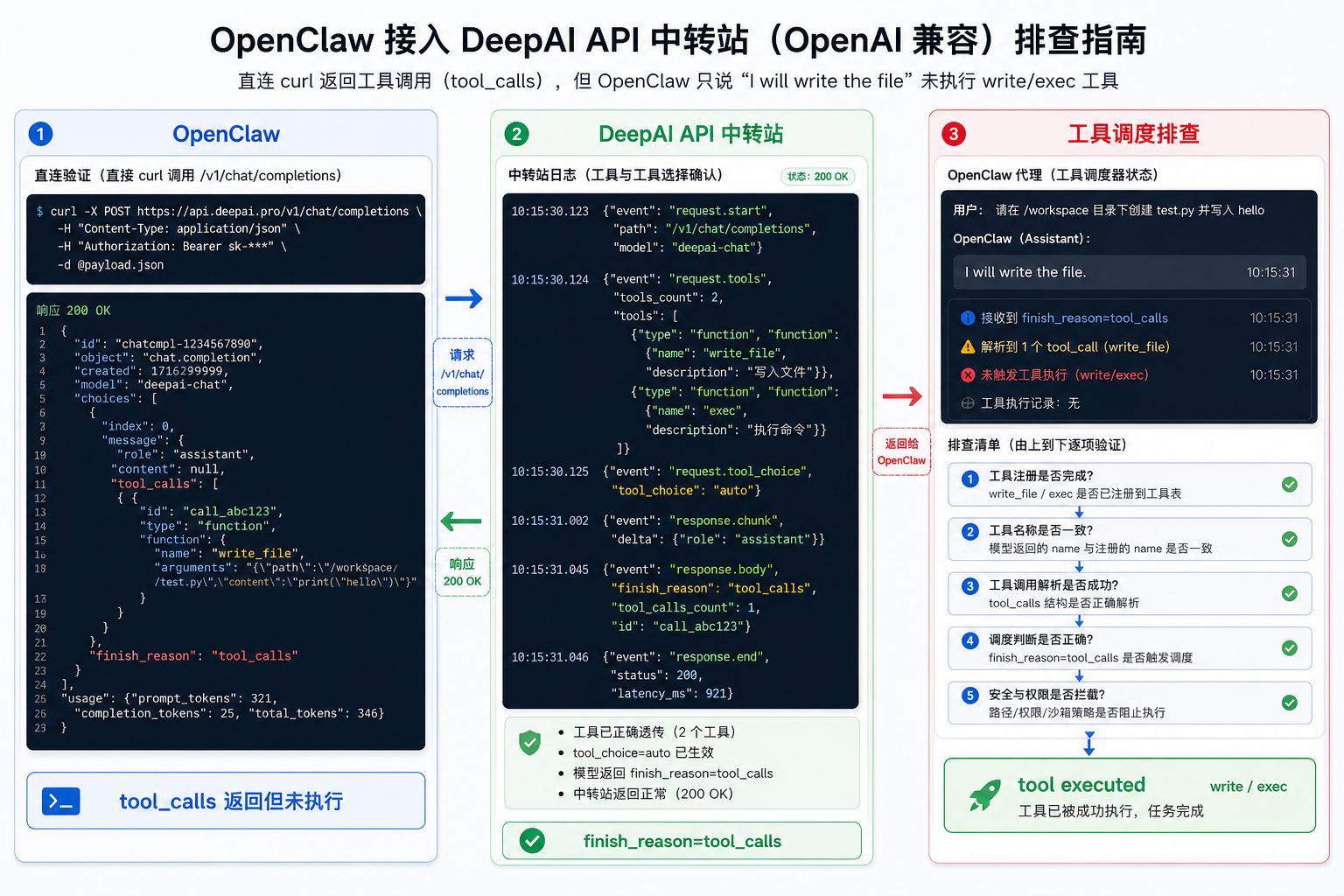Click the "tool_calls": [ line in response JSON
The image size is (1344, 896).
[x=164, y=484]
